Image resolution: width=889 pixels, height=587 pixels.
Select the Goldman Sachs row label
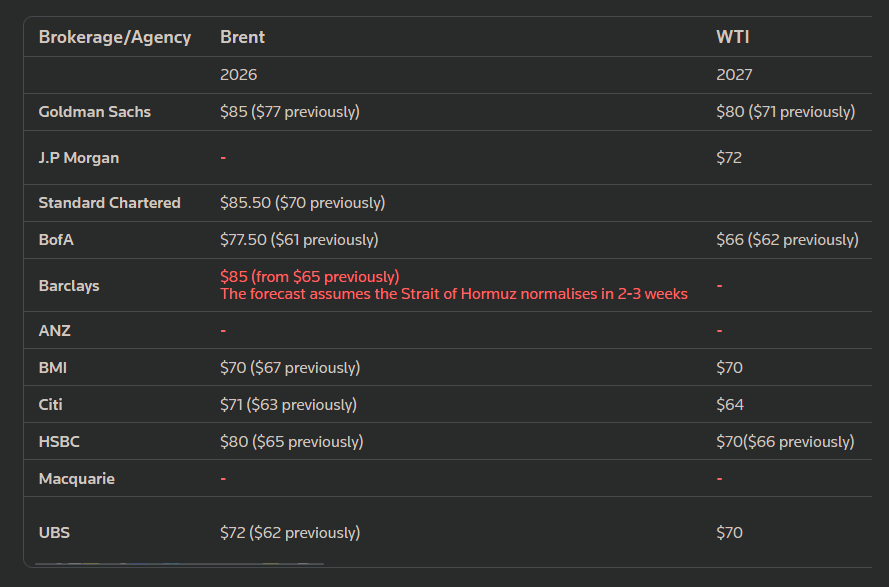click(x=94, y=112)
